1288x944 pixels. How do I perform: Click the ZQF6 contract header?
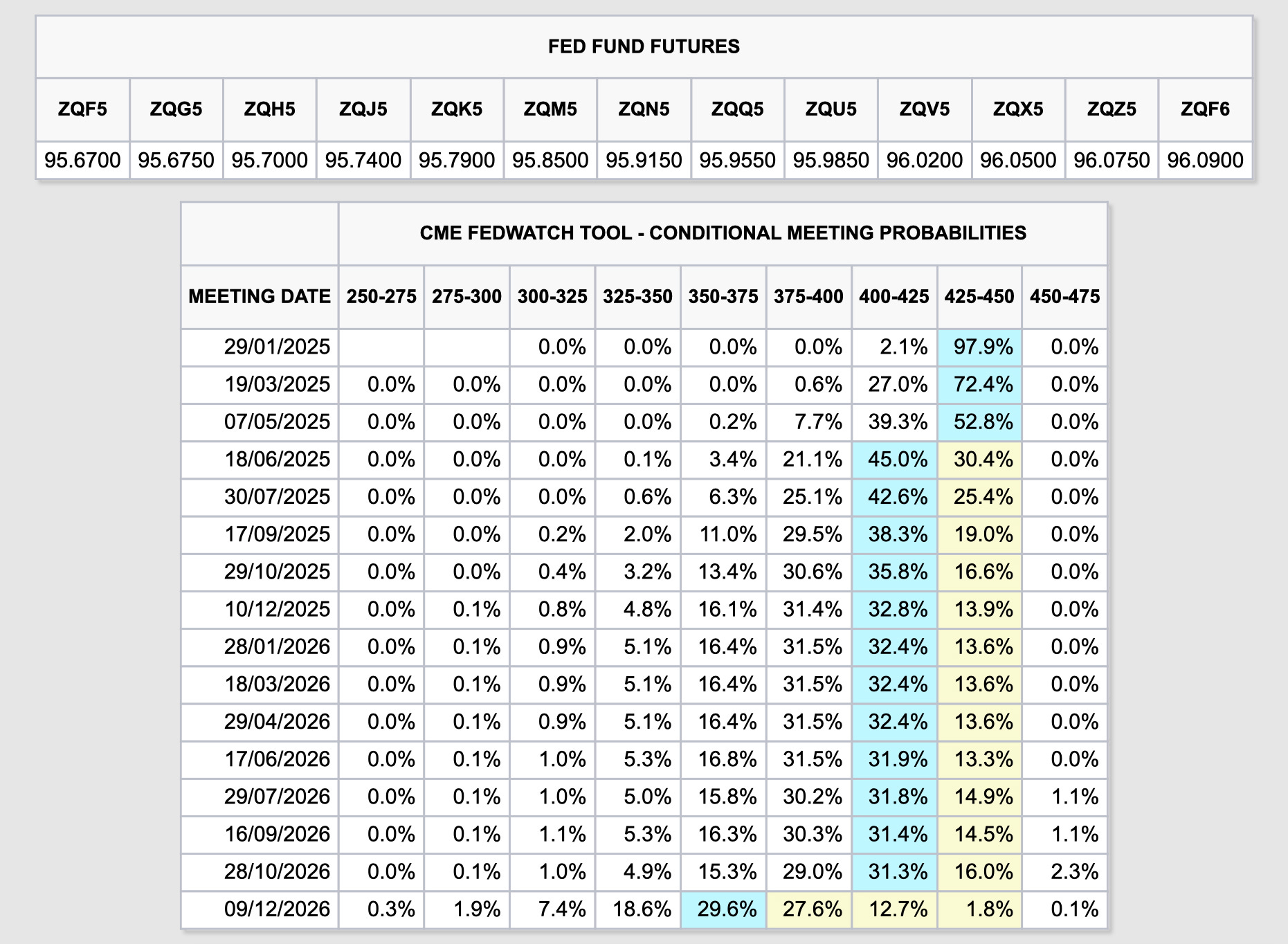point(1206,109)
